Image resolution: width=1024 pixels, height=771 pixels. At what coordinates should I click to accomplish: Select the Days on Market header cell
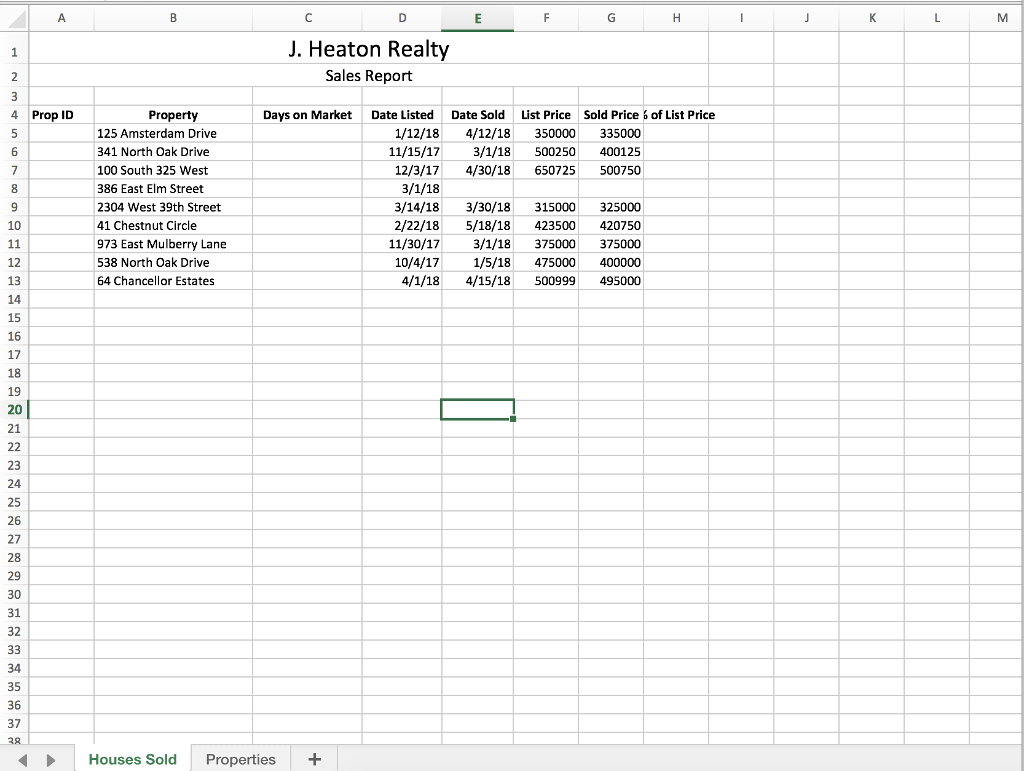tap(307, 115)
